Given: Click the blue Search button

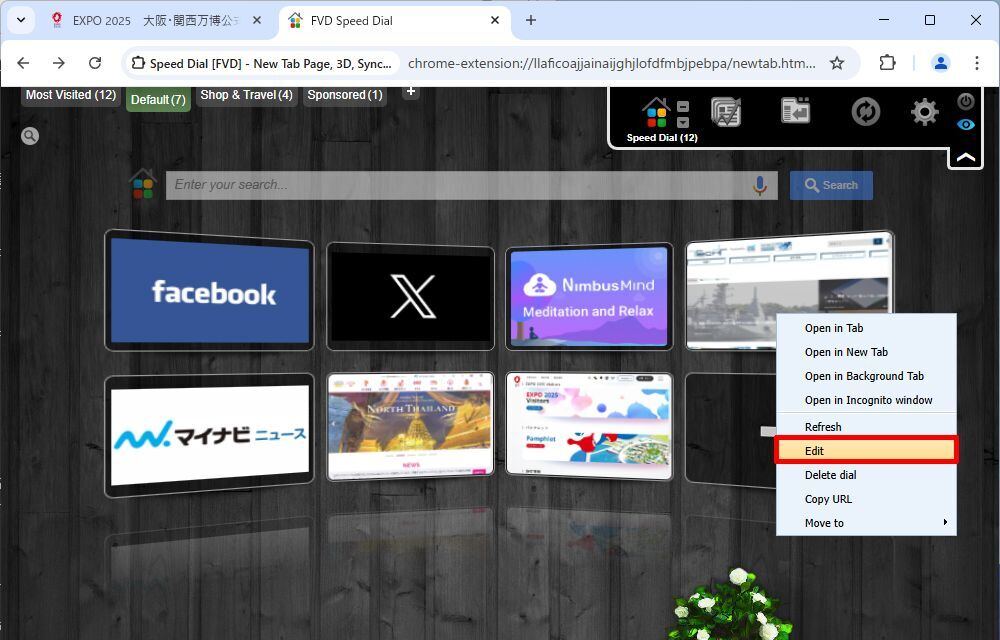Looking at the screenshot, I should (831, 185).
